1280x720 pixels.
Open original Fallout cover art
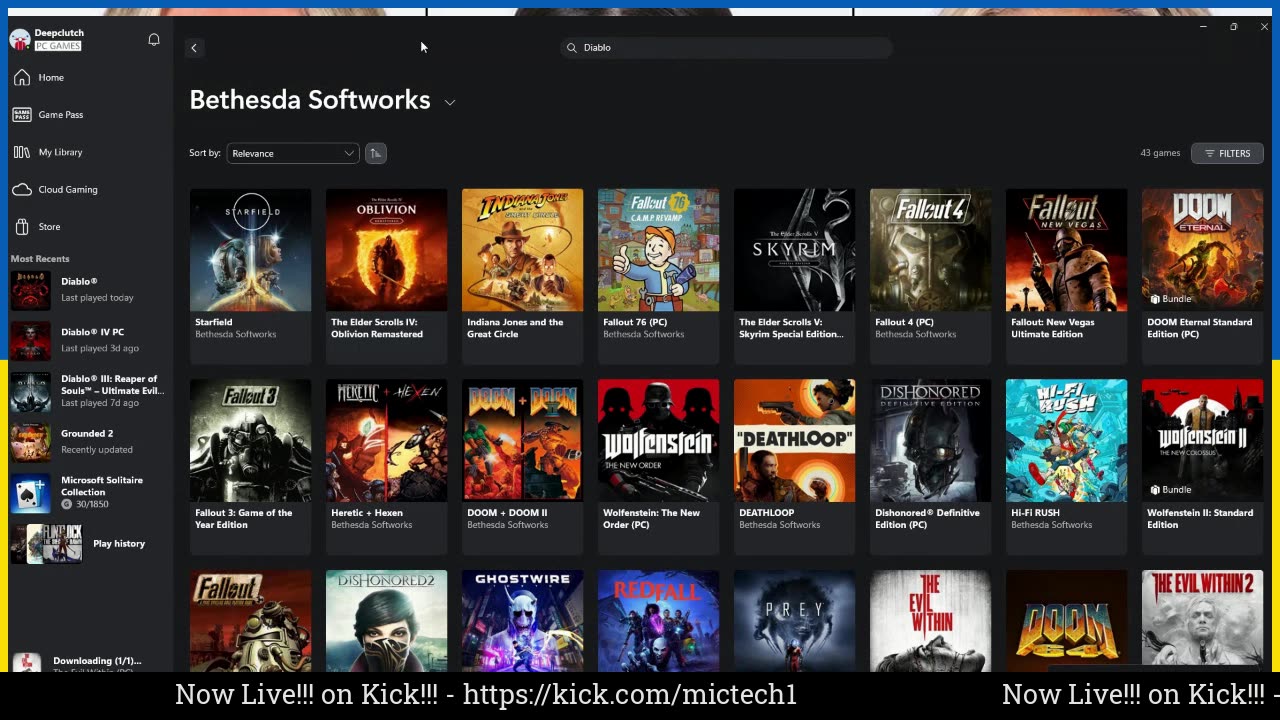click(x=251, y=621)
